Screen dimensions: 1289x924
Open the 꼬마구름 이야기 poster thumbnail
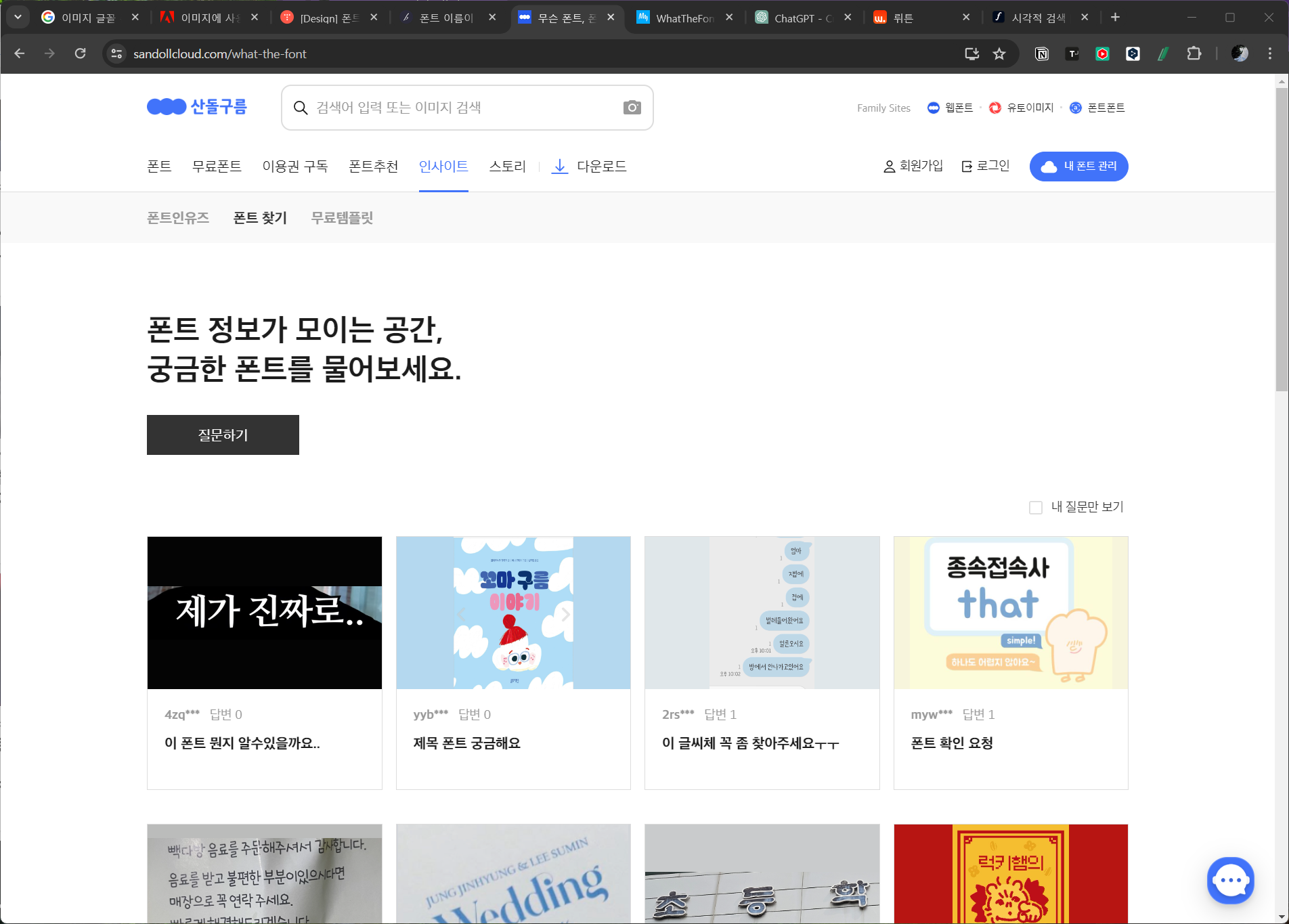tap(513, 613)
